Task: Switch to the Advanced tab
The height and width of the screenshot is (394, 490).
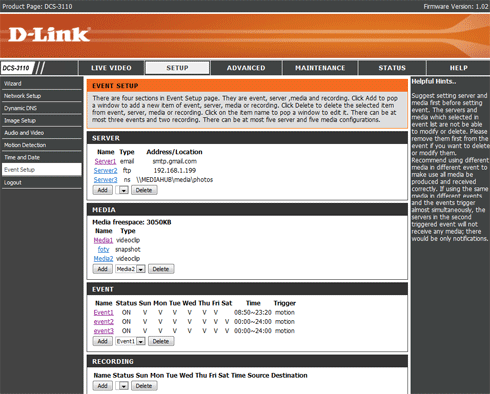Action: (x=246, y=68)
